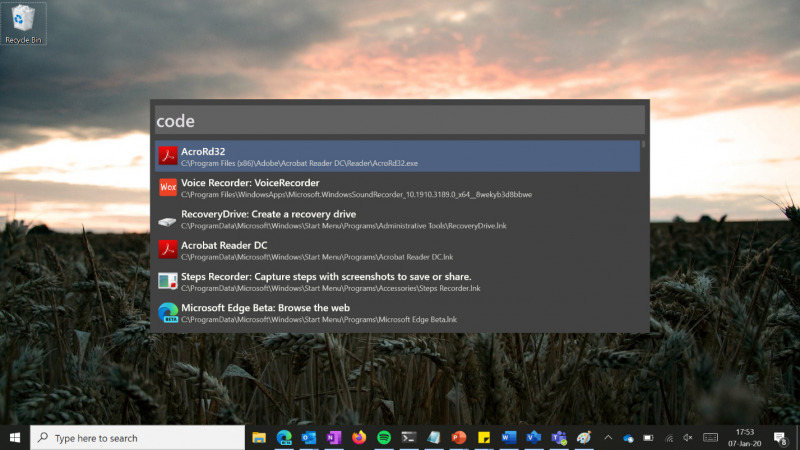The image size is (800, 450).
Task: Click the Windows Start button
Action: 15,438
